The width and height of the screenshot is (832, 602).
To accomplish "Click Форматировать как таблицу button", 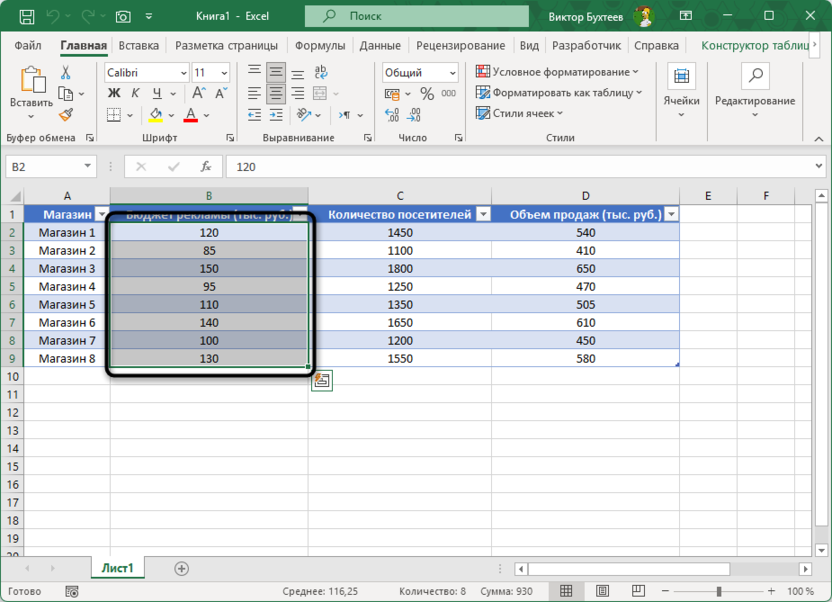I will [559, 93].
